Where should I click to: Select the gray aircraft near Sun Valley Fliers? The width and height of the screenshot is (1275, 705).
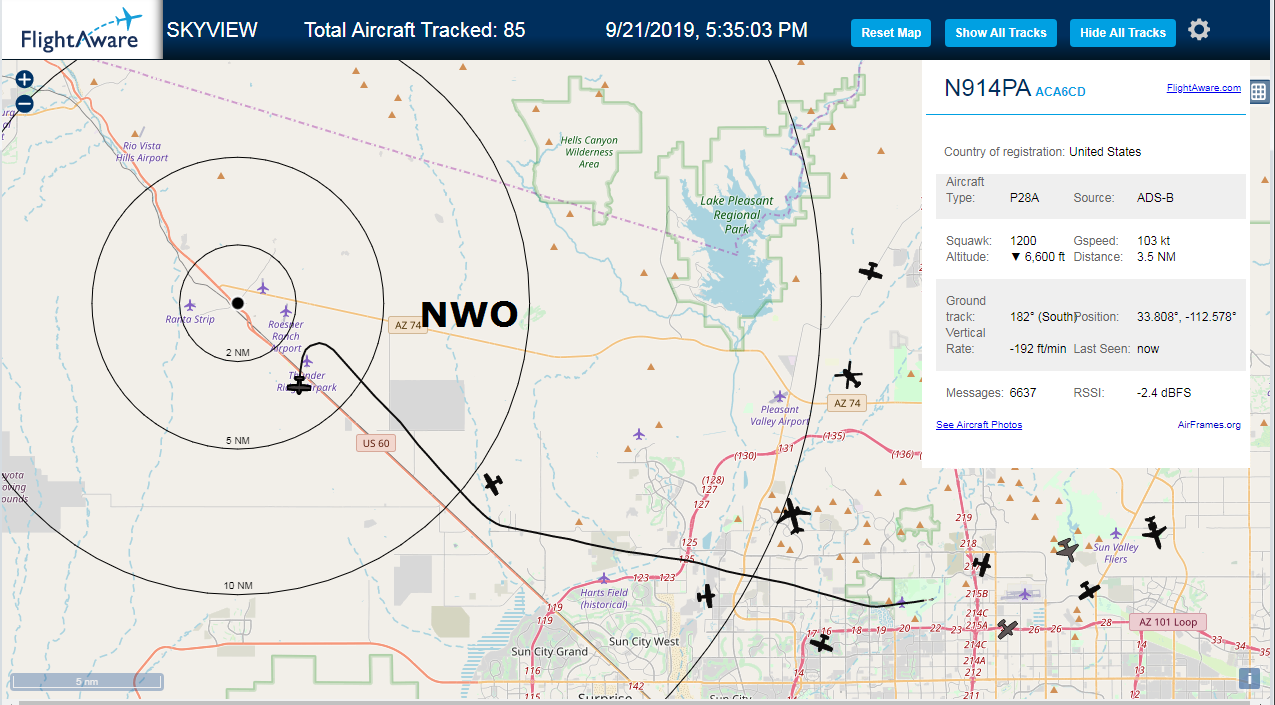[1068, 549]
